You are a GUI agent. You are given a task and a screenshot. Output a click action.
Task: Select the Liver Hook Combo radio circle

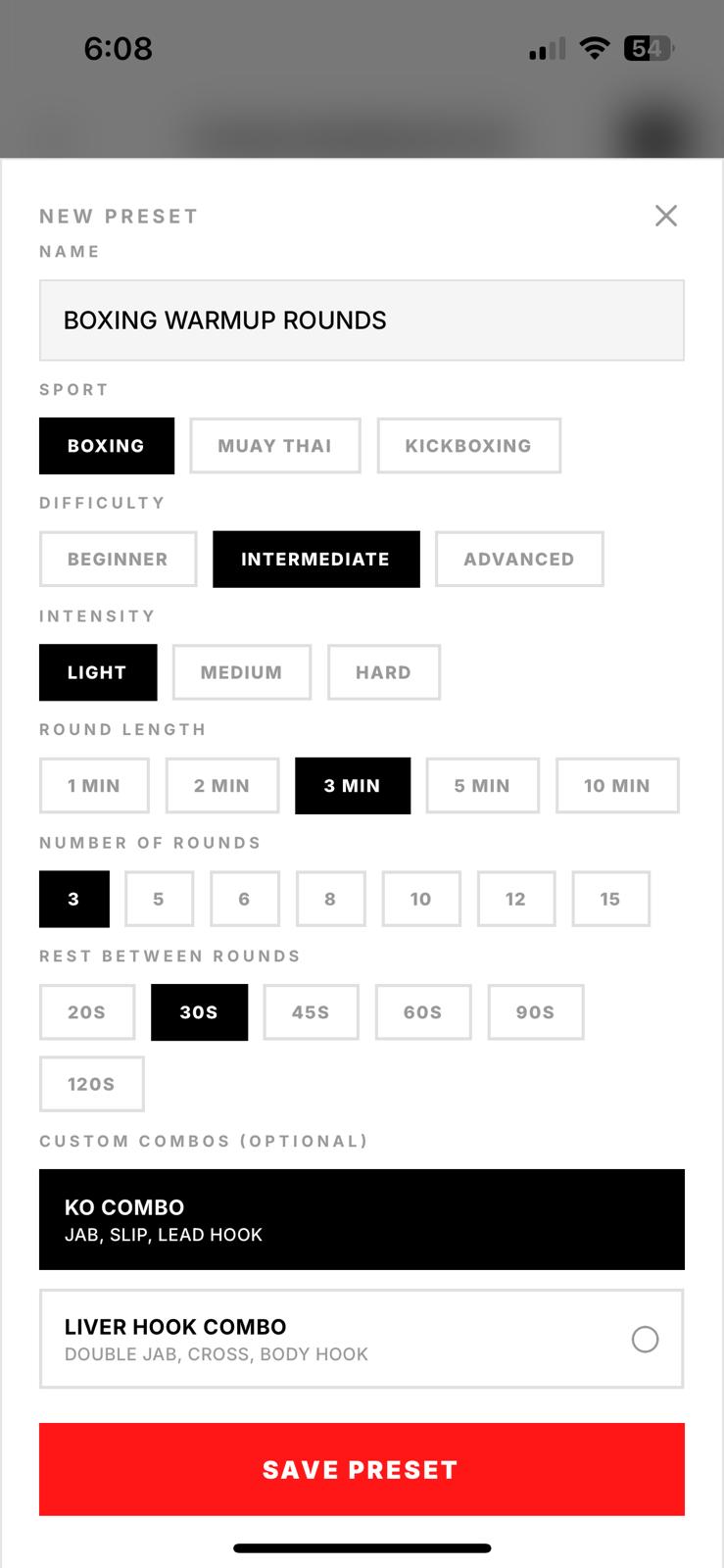(x=645, y=1340)
